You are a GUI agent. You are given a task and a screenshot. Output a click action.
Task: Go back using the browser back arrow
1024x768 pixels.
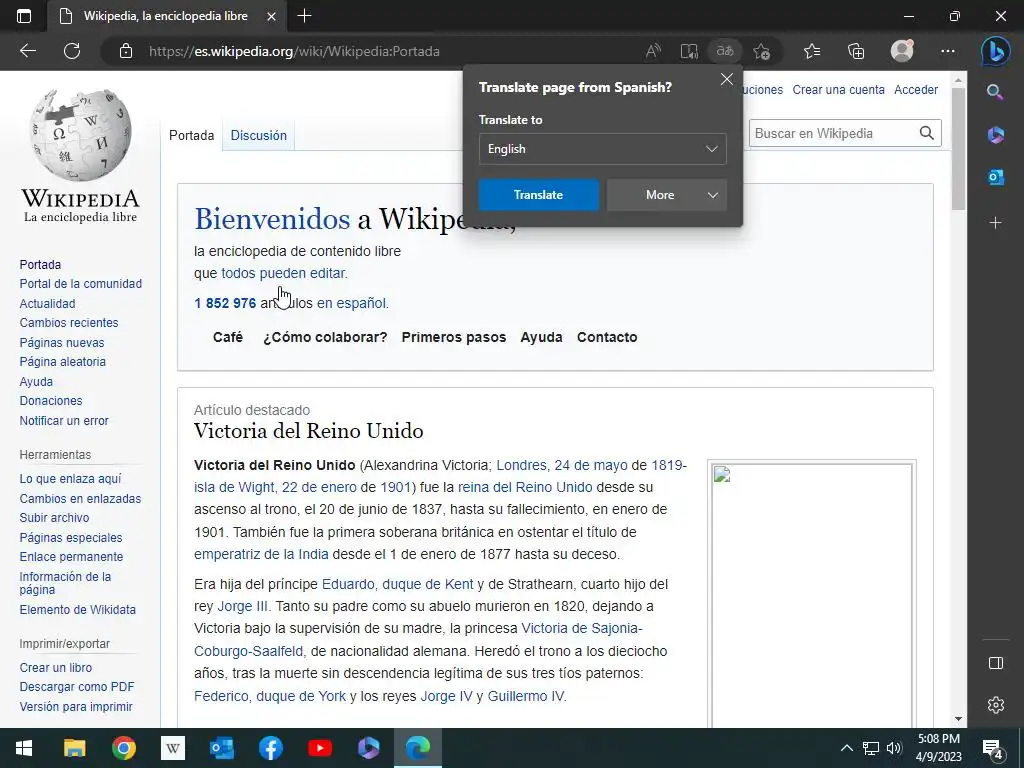[28, 51]
